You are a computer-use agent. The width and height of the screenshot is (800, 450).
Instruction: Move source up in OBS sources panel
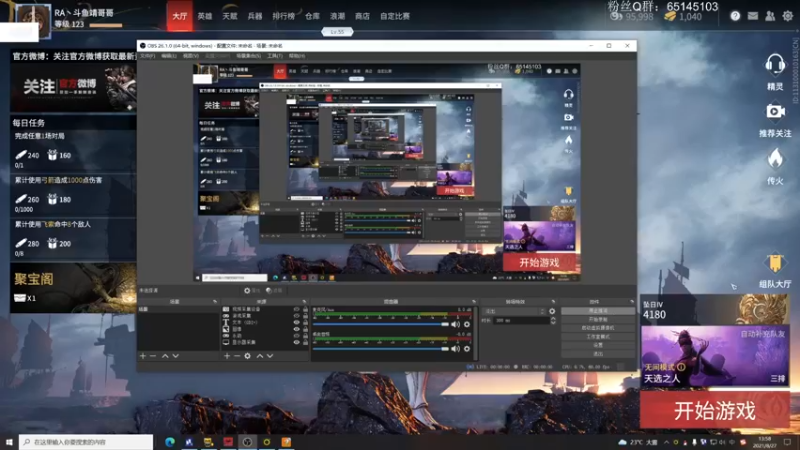260,356
